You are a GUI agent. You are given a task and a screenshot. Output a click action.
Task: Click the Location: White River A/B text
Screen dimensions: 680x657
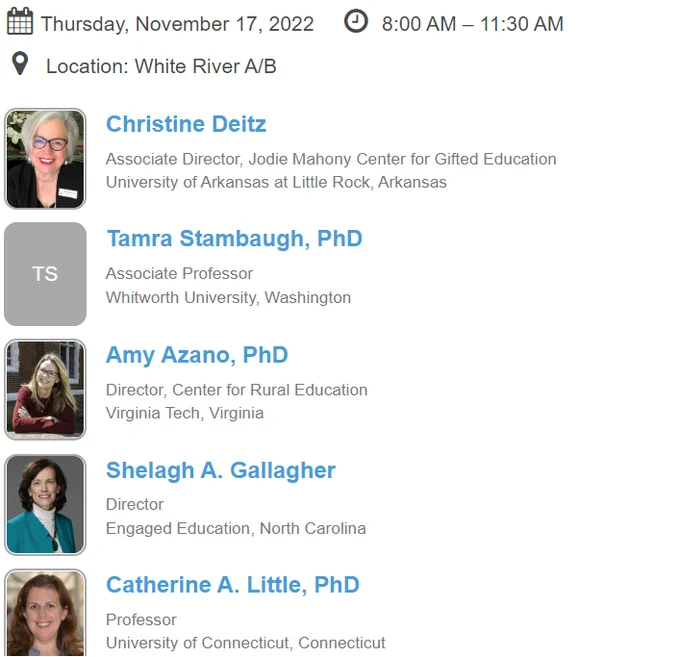point(161,66)
